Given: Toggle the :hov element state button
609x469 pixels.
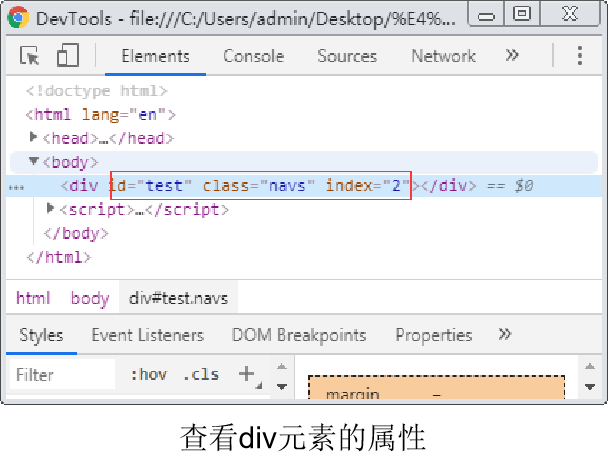Looking at the screenshot, I should pyautogui.click(x=149, y=375).
